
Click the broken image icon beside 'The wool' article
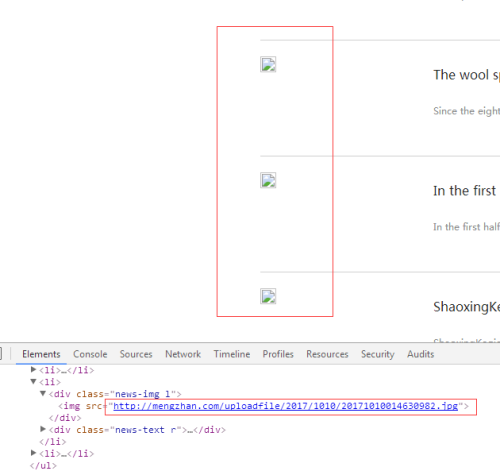(268, 64)
